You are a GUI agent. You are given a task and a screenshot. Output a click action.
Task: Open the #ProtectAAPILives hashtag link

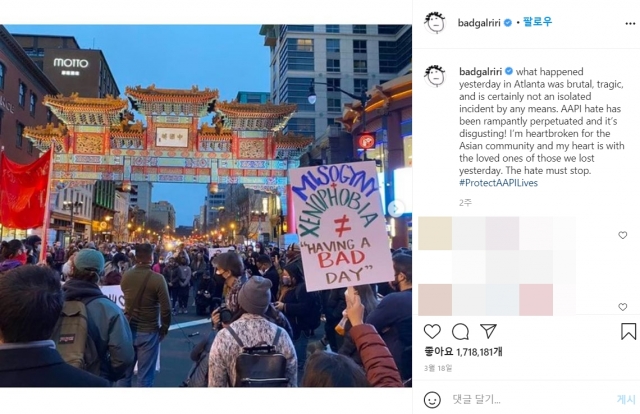[498, 183]
